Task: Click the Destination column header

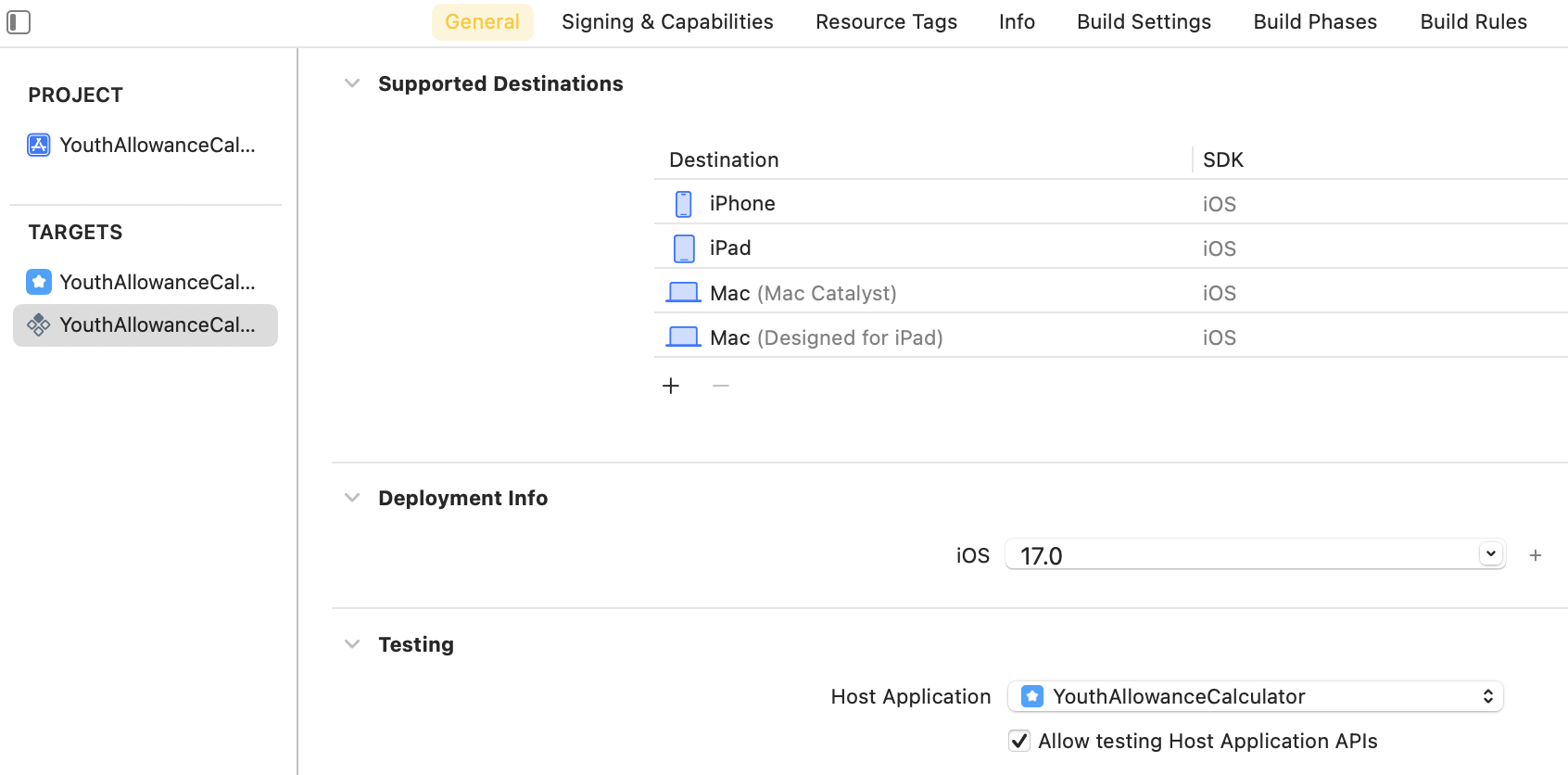Action: [x=724, y=159]
